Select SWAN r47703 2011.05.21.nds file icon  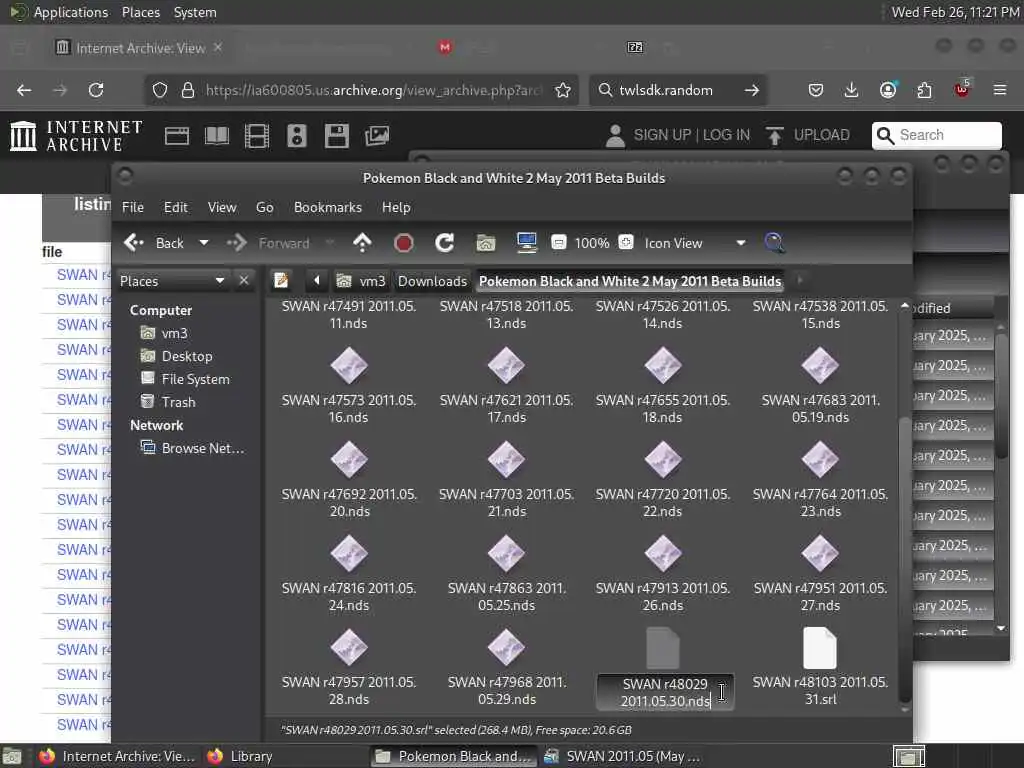pos(506,460)
